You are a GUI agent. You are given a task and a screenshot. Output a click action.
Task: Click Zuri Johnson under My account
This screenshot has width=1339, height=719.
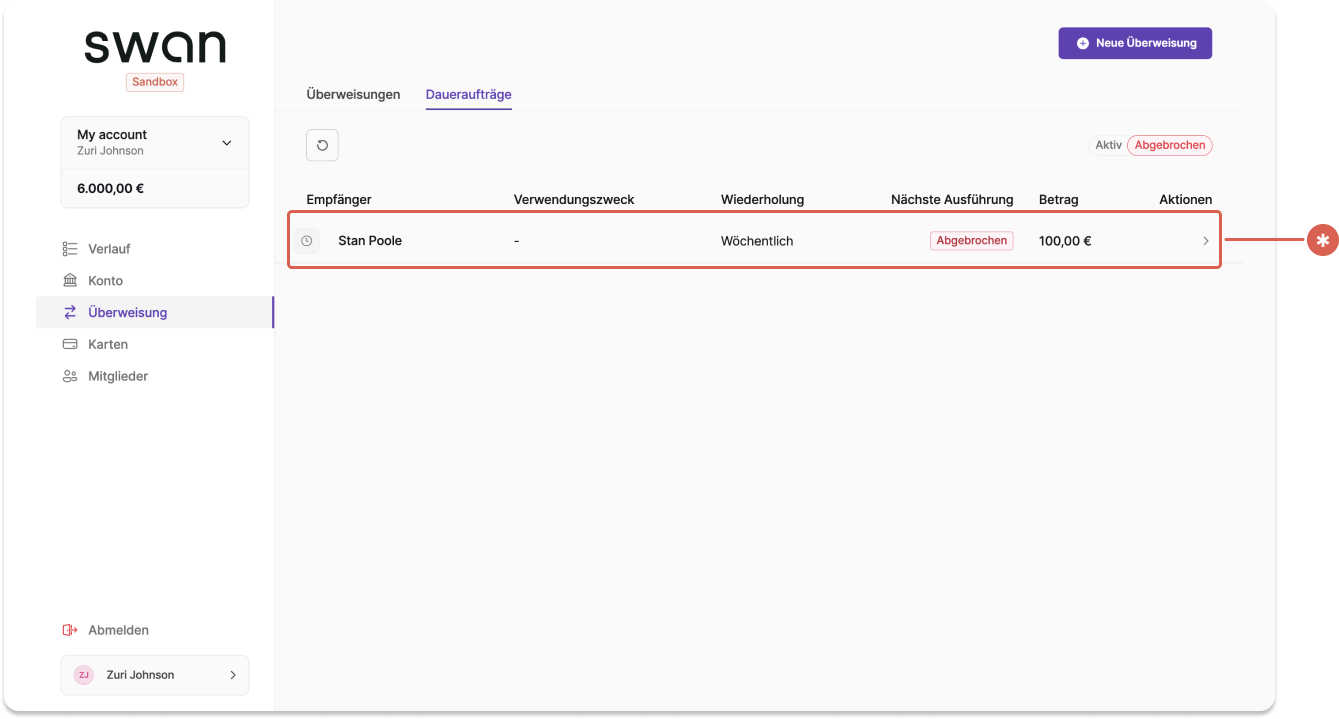[110, 151]
